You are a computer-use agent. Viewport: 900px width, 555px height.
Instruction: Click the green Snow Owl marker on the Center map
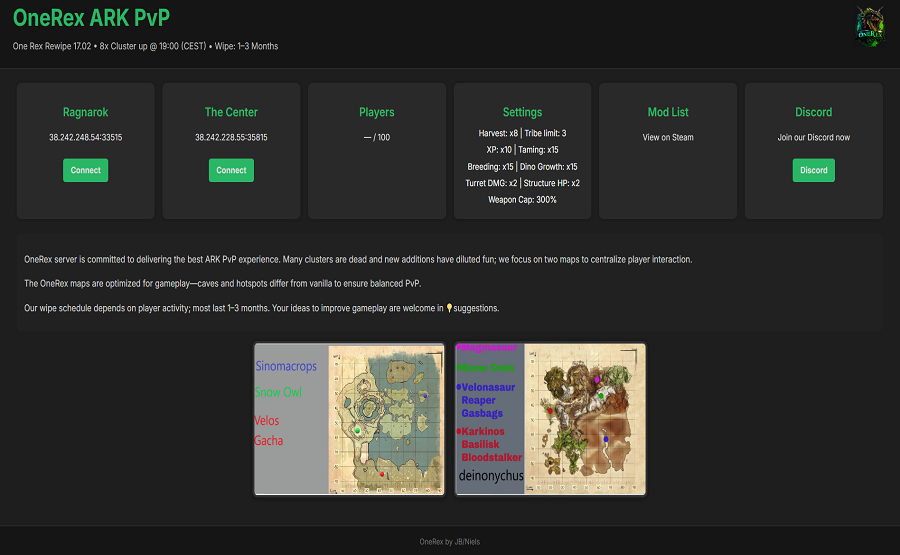(x=357, y=430)
